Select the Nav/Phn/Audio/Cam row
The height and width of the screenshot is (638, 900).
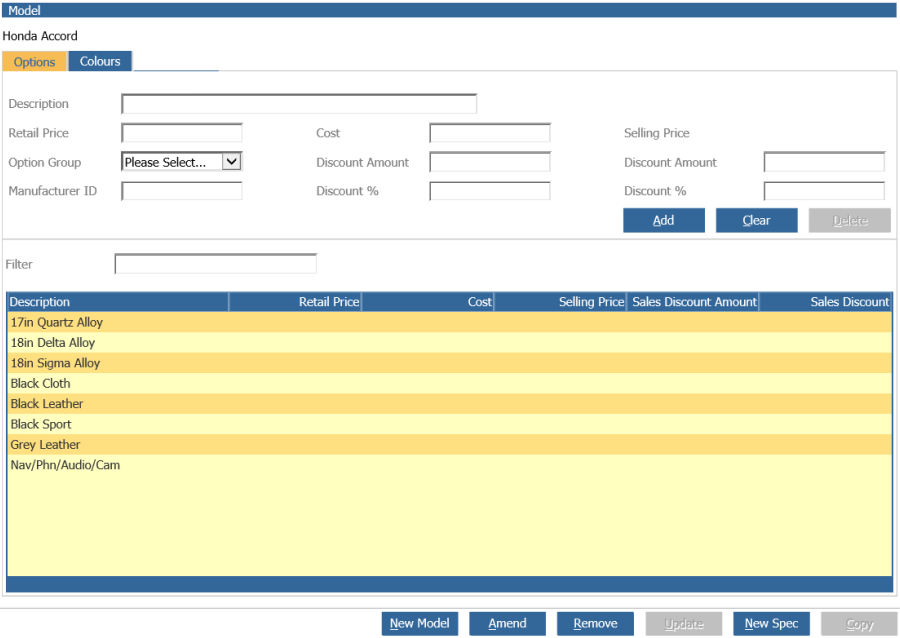(449, 465)
